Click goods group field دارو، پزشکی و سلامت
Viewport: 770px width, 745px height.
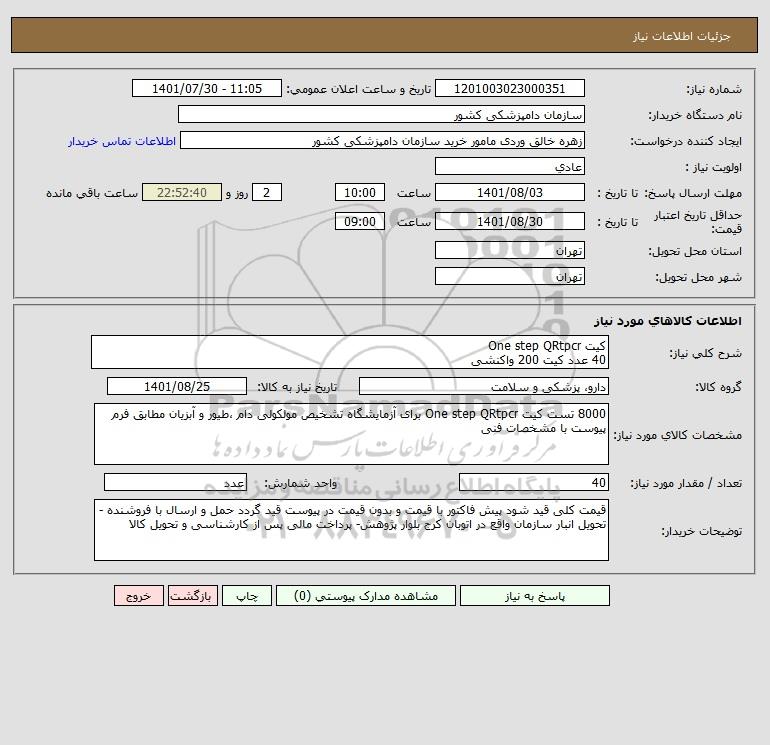tap(484, 386)
